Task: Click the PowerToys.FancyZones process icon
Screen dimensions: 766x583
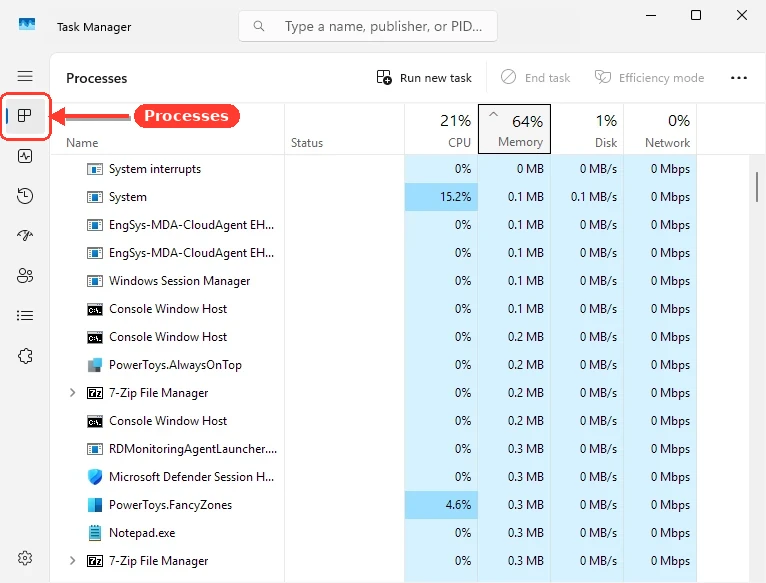Action: pos(95,505)
